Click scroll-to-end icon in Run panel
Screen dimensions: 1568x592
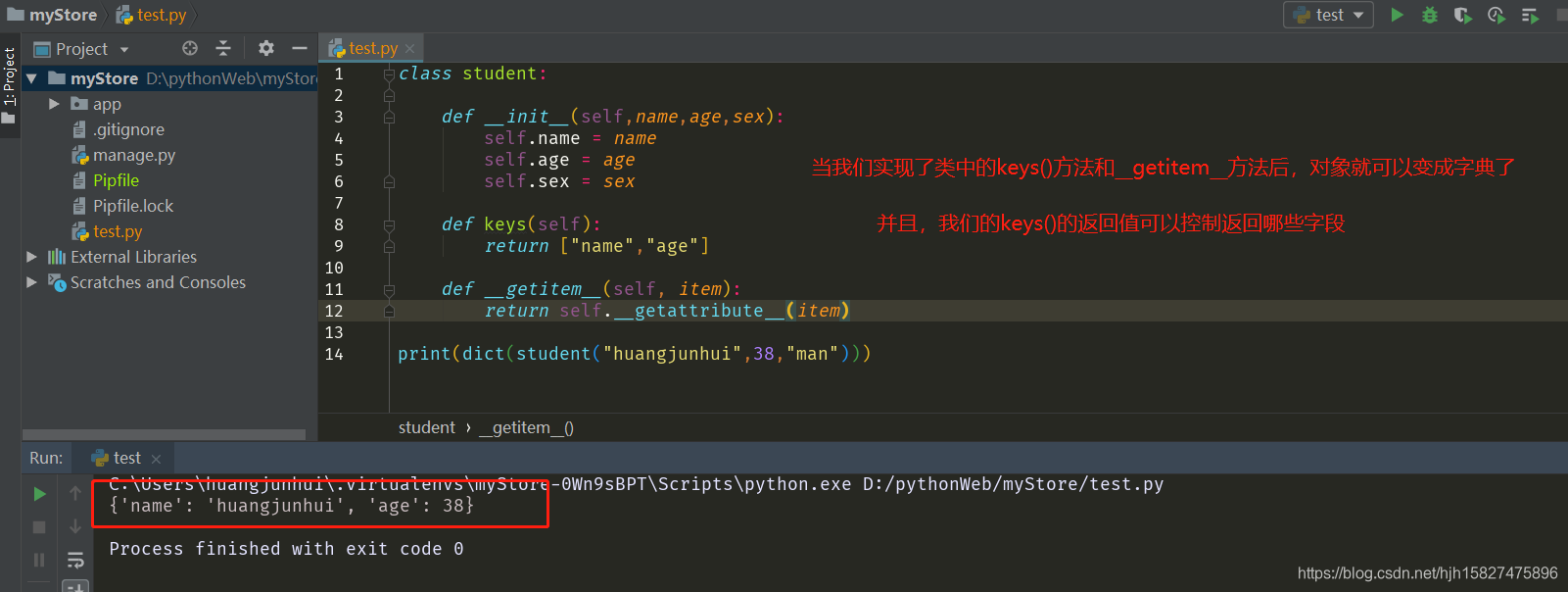tap(75, 586)
